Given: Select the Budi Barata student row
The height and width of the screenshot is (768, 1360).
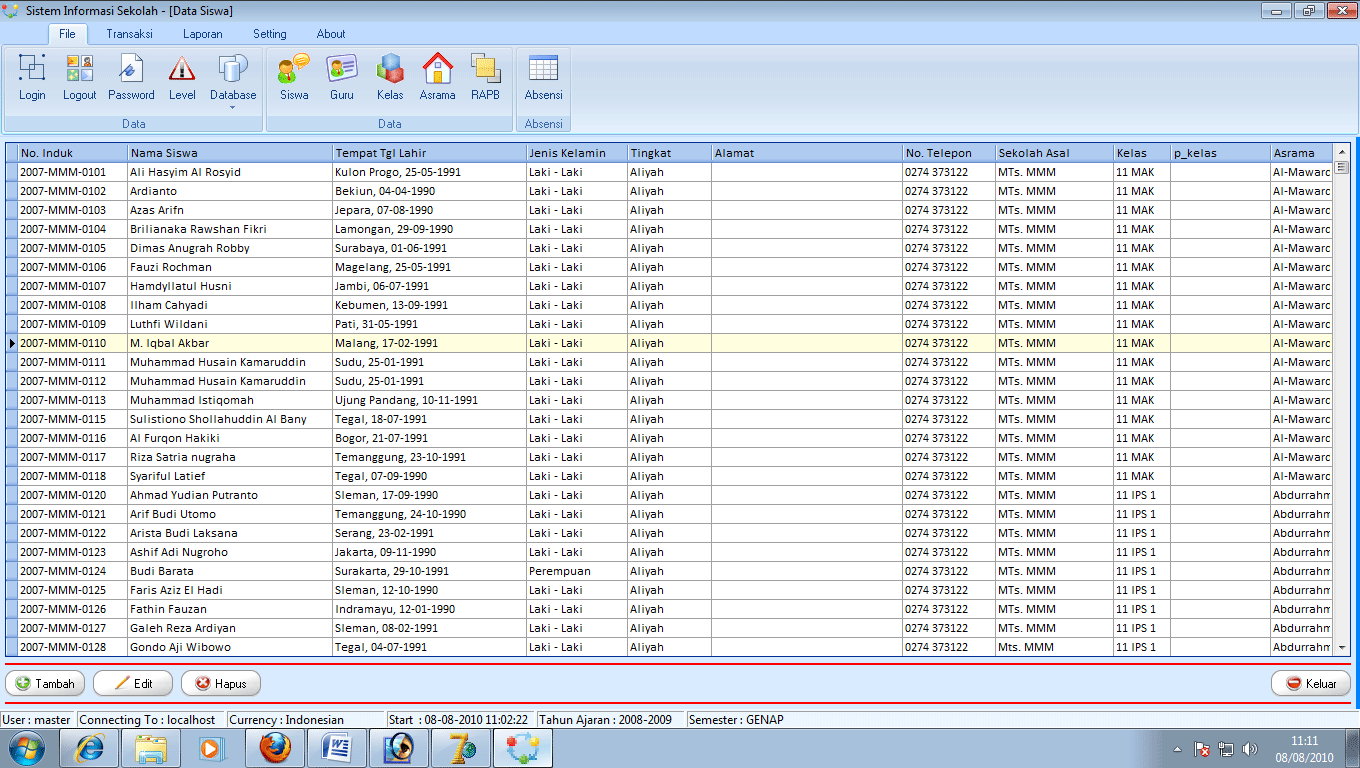Looking at the screenshot, I should (x=162, y=571).
